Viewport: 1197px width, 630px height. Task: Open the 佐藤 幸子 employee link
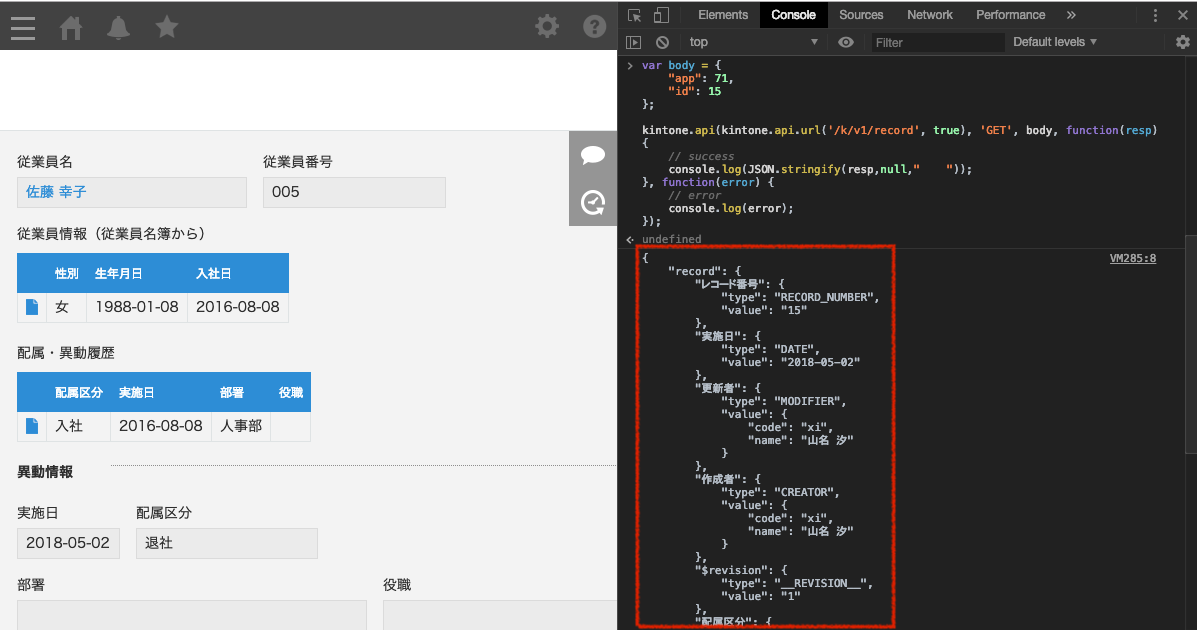coord(56,192)
